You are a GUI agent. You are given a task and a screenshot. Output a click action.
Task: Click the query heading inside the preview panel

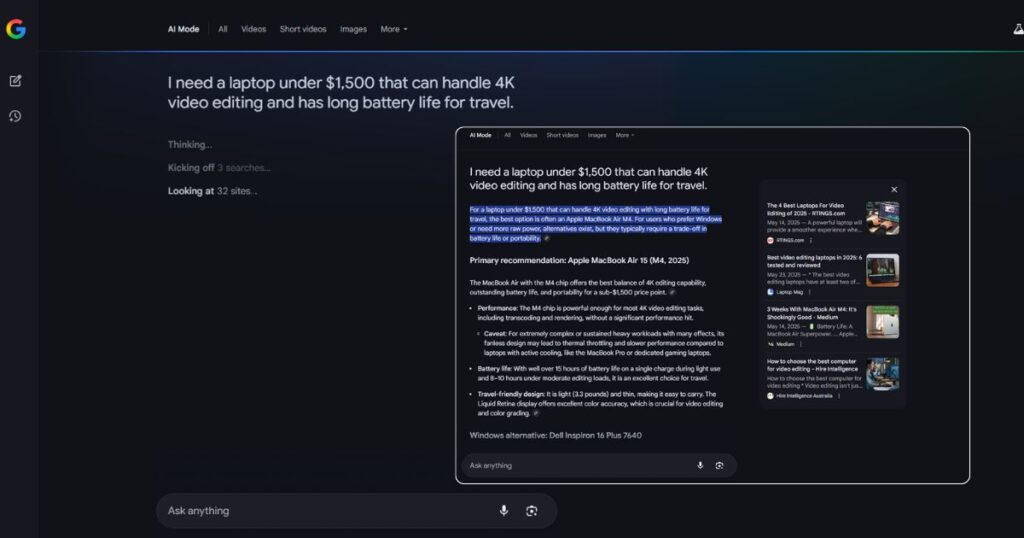[588, 178]
